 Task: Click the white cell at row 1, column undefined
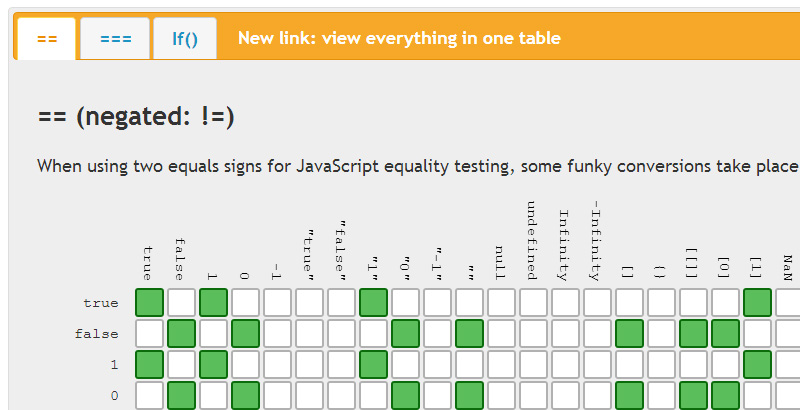(x=534, y=366)
